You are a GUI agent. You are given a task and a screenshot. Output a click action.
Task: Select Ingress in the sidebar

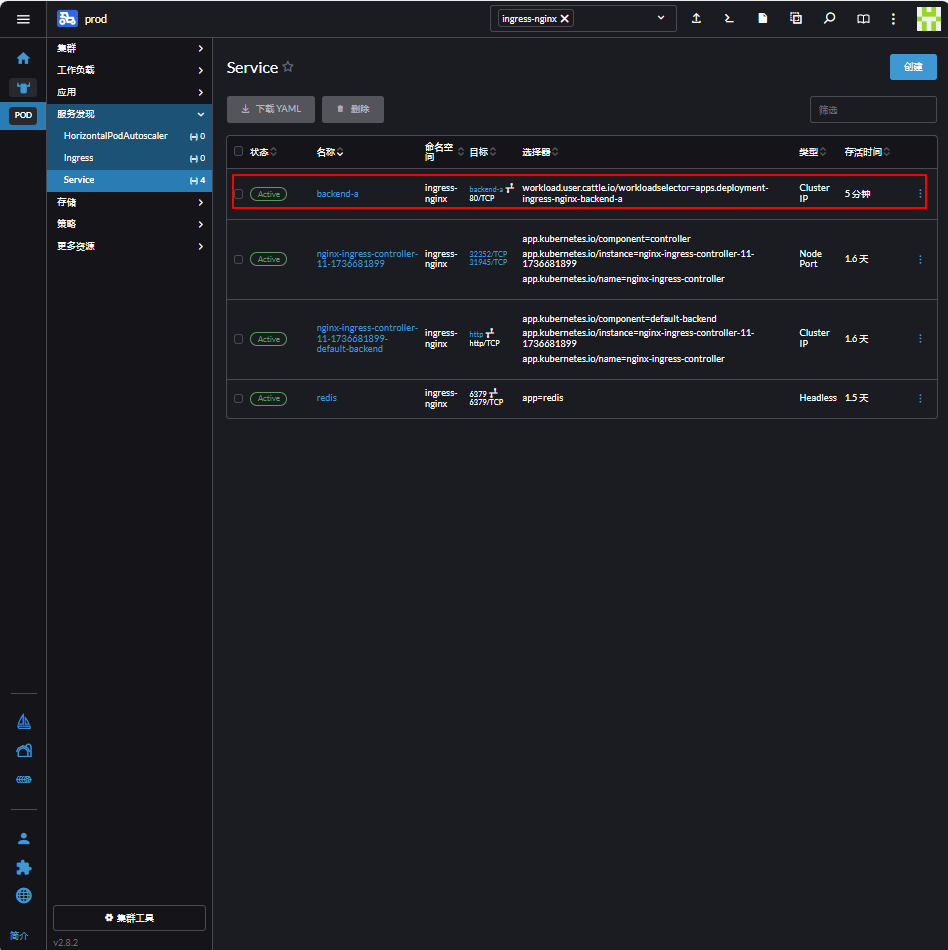point(79,158)
